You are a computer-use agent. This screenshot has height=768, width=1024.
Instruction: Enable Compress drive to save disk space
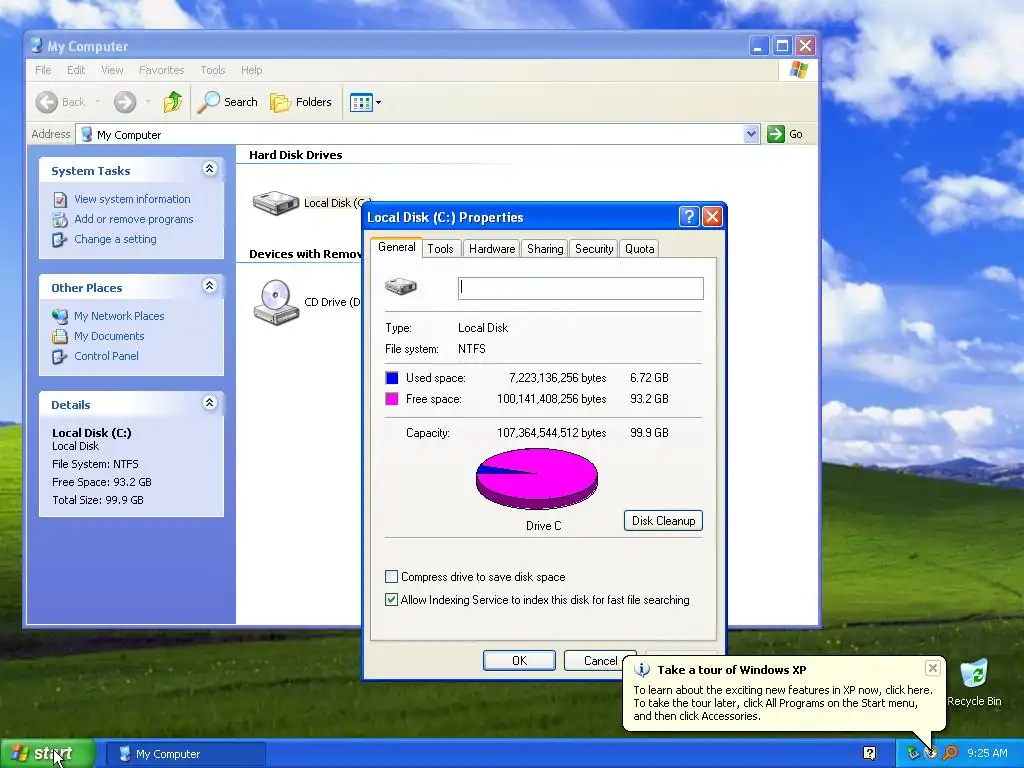391,577
